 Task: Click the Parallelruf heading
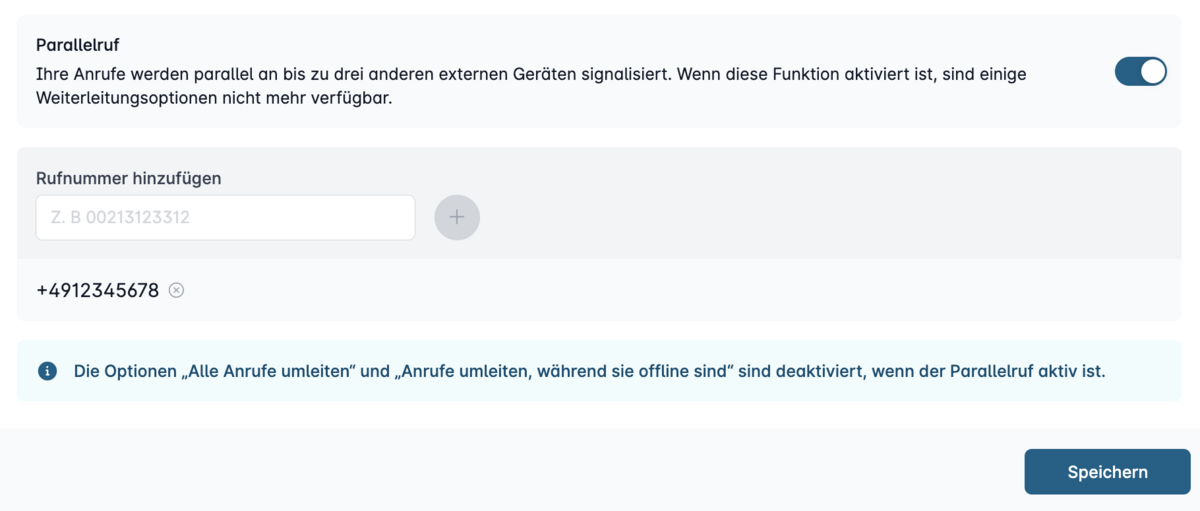[78, 45]
